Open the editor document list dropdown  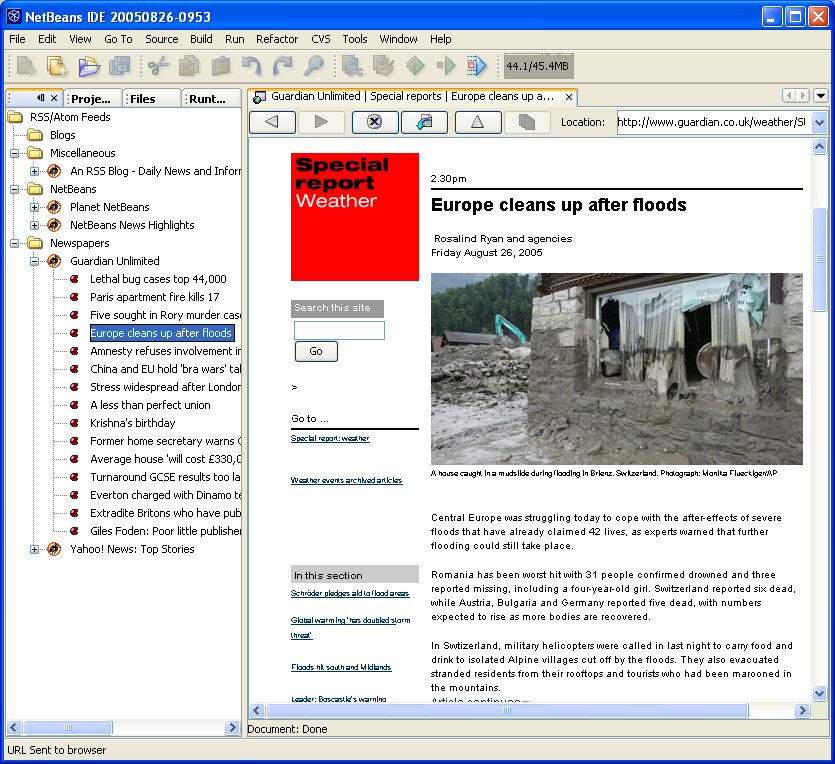(821, 96)
